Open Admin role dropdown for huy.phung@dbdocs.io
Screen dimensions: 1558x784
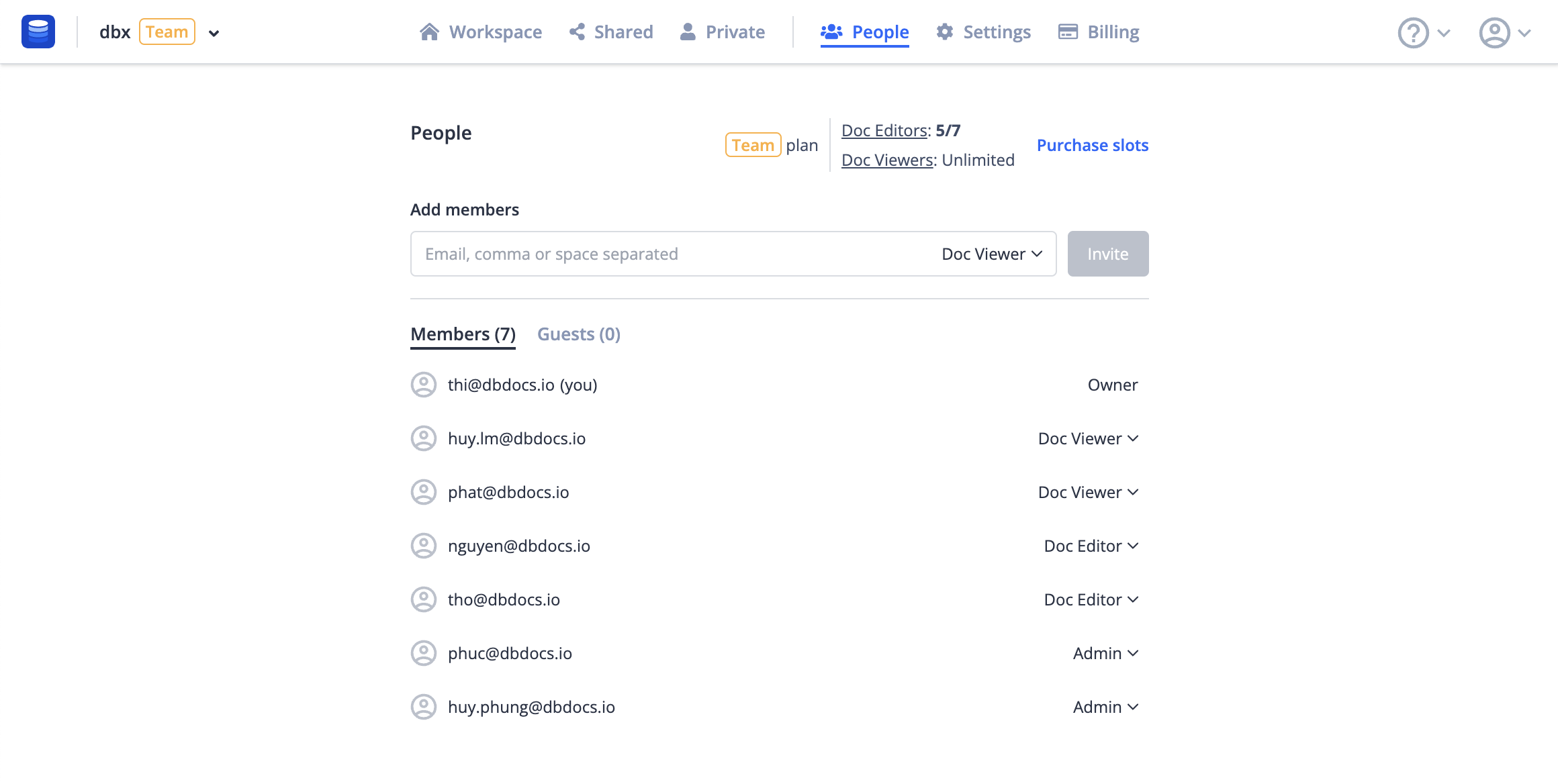1106,707
